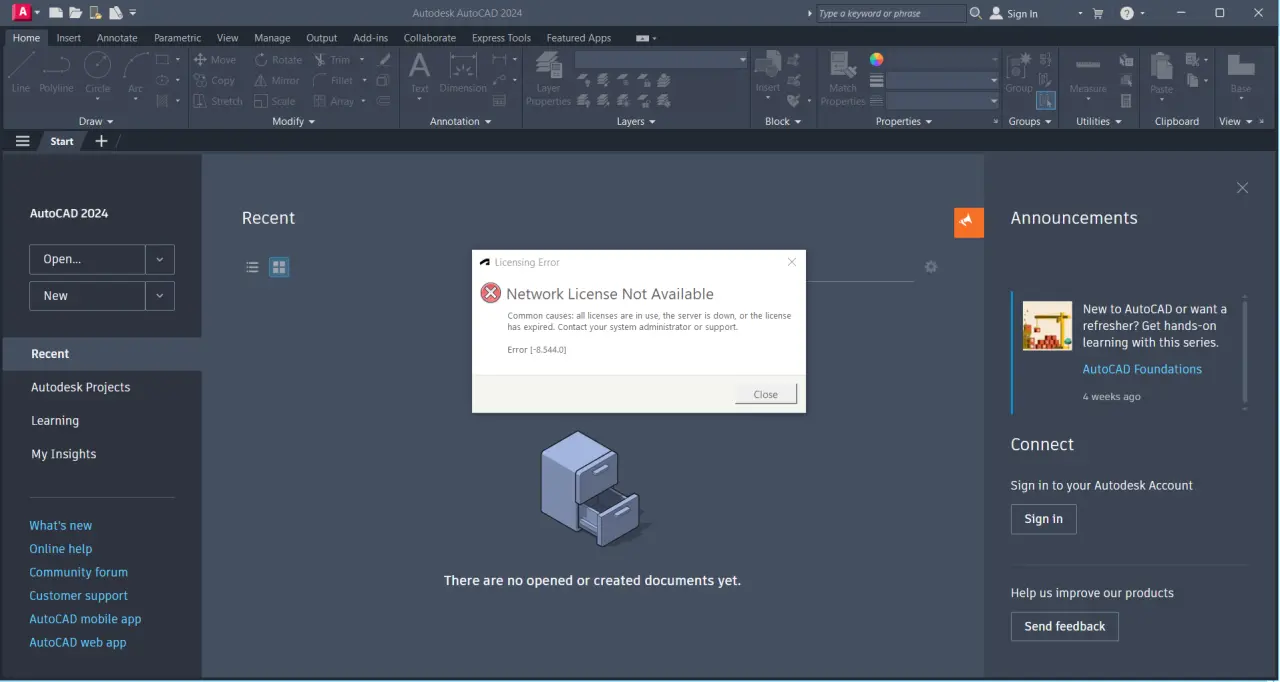Click the new tab plus button beside Start
This screenshot has width=1280, height=682.
(101, 141)
